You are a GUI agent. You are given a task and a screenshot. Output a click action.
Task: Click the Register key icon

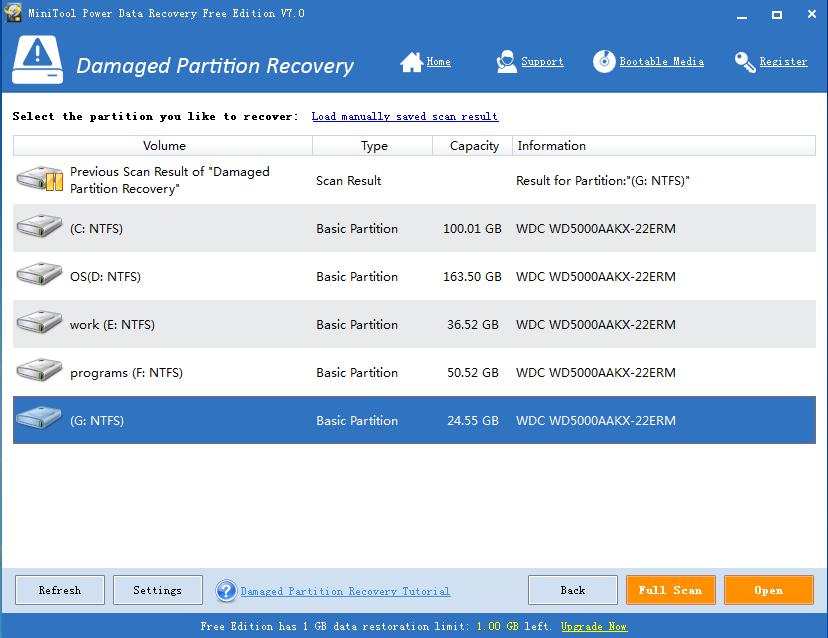(745, 62)
